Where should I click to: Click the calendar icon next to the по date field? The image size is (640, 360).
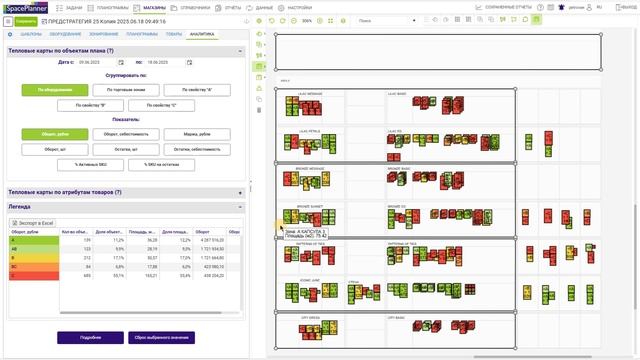(x=189, y=62)
